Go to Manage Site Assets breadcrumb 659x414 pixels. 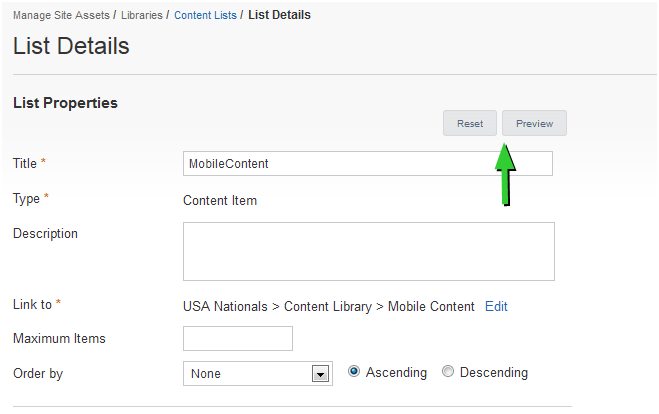click(x=61, y=15)
